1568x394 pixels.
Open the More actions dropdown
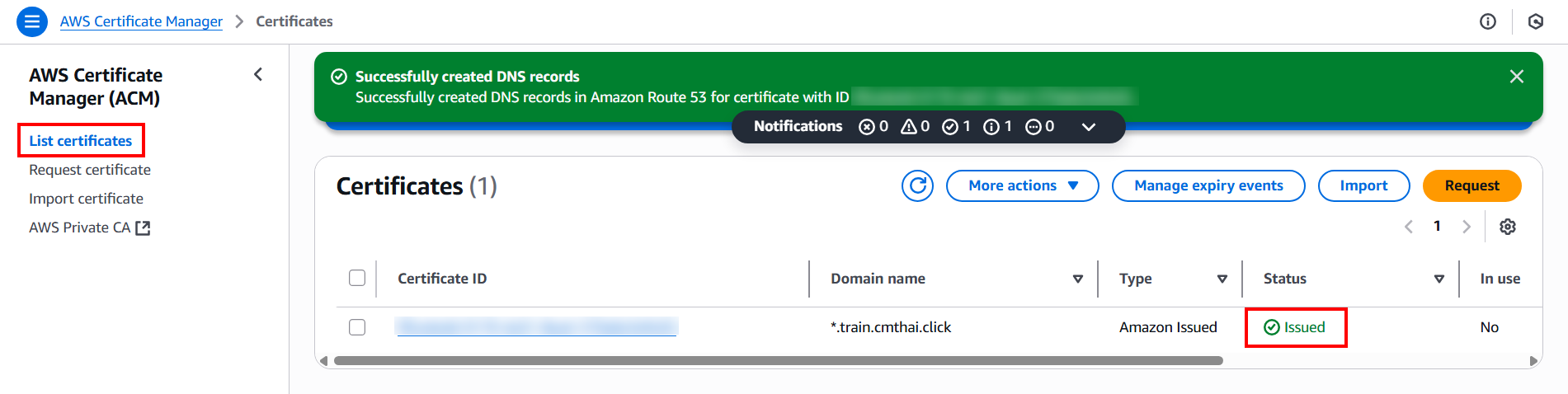1023,185
